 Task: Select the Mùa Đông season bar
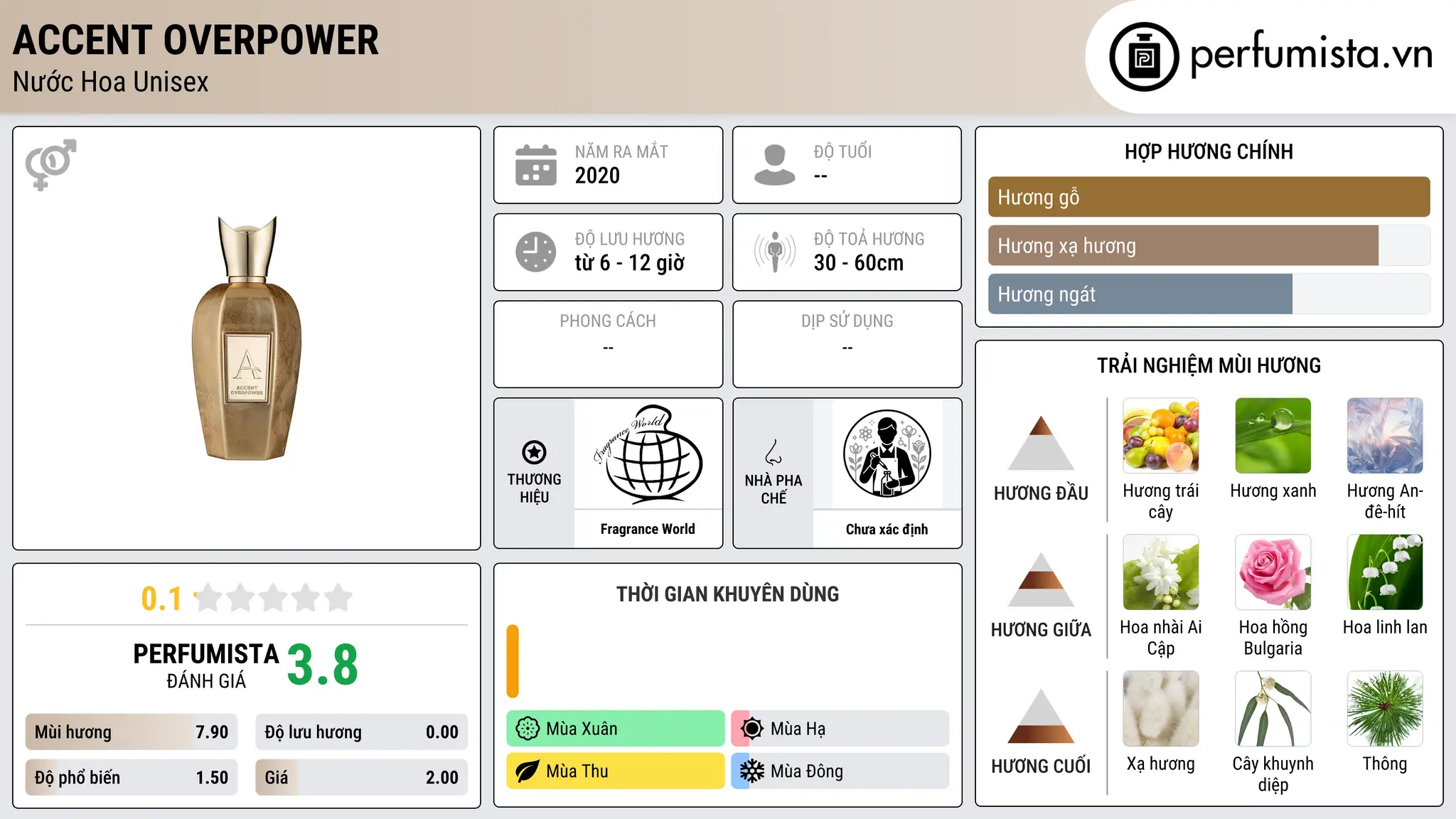coord(840,771)
